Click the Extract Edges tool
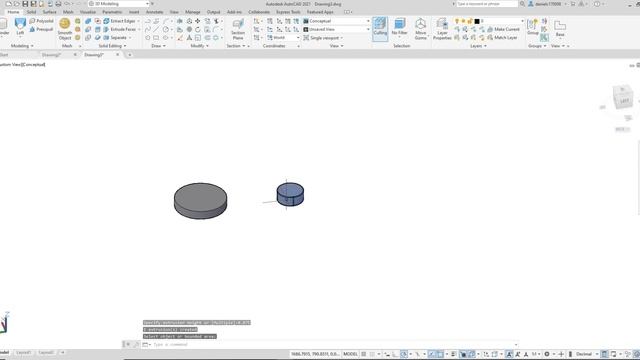The image size is (640, 360). click(x=119, y=21)
